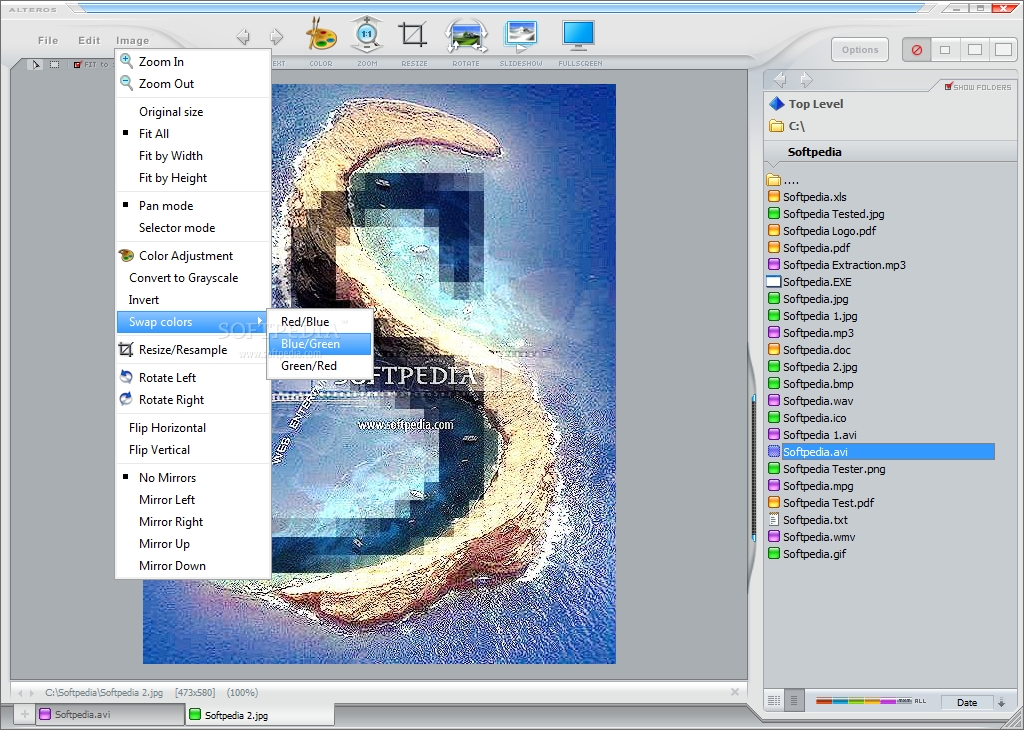
Task: Open the parent folder '....' entry
Action: pos(784,180)
